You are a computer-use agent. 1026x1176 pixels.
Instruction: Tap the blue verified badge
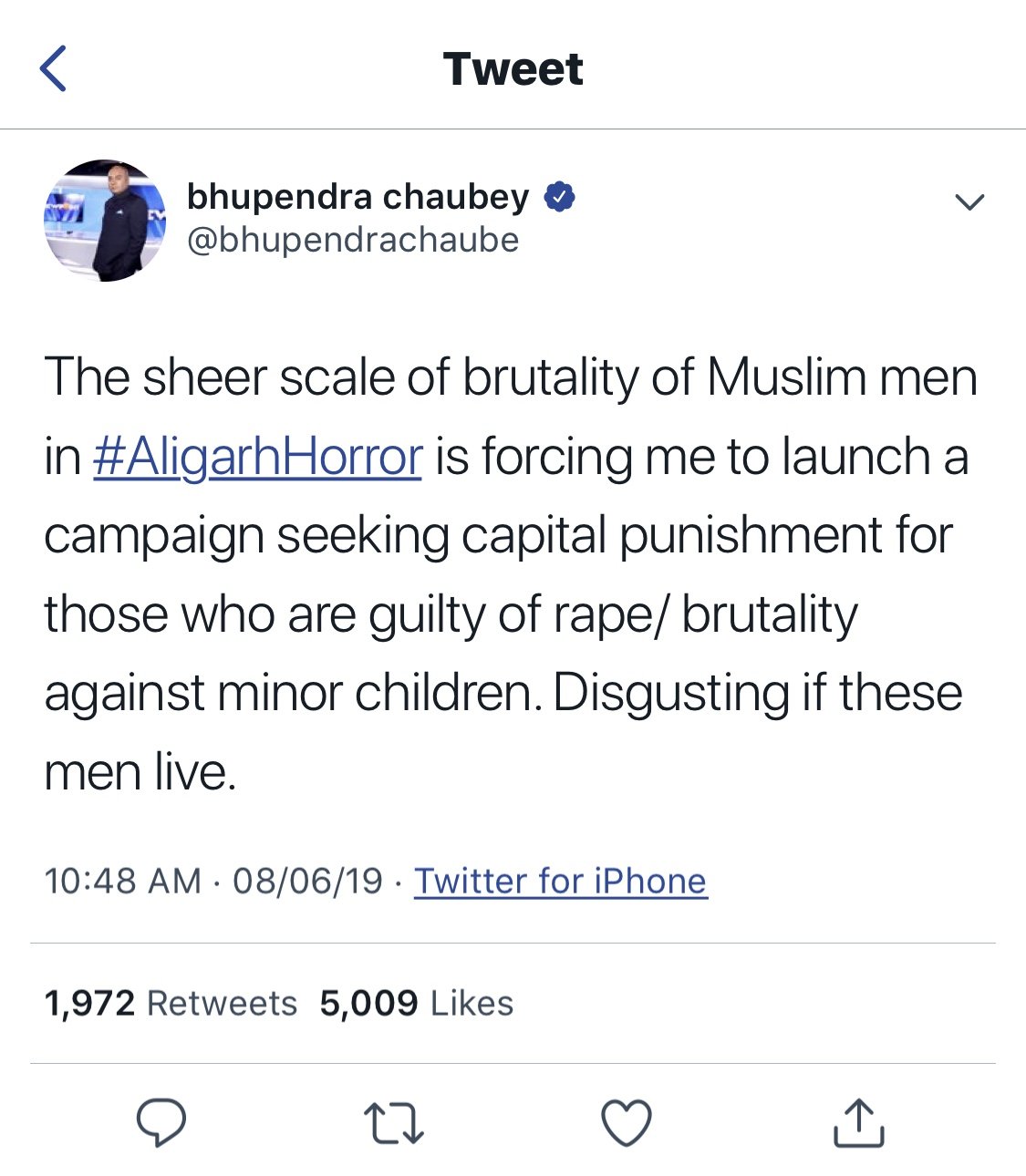[559, 197]
